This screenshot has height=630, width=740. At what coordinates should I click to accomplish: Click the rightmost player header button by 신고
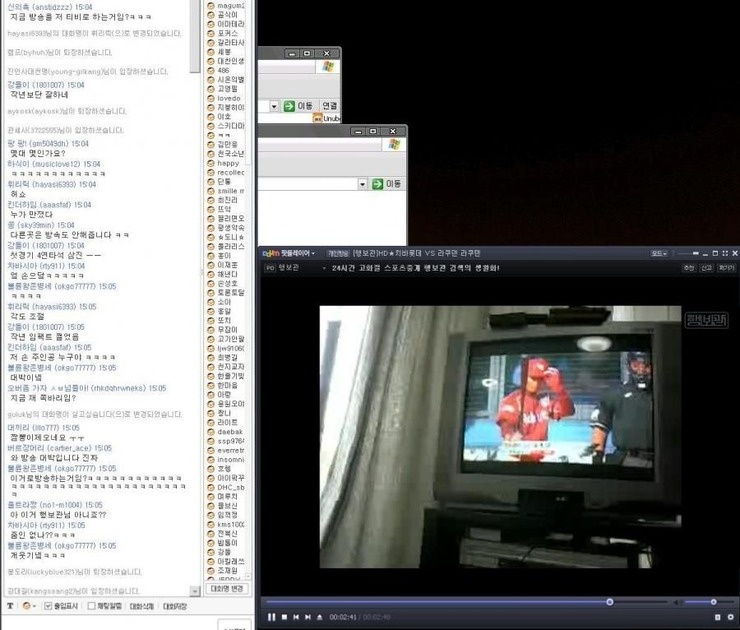click(725, 268)
